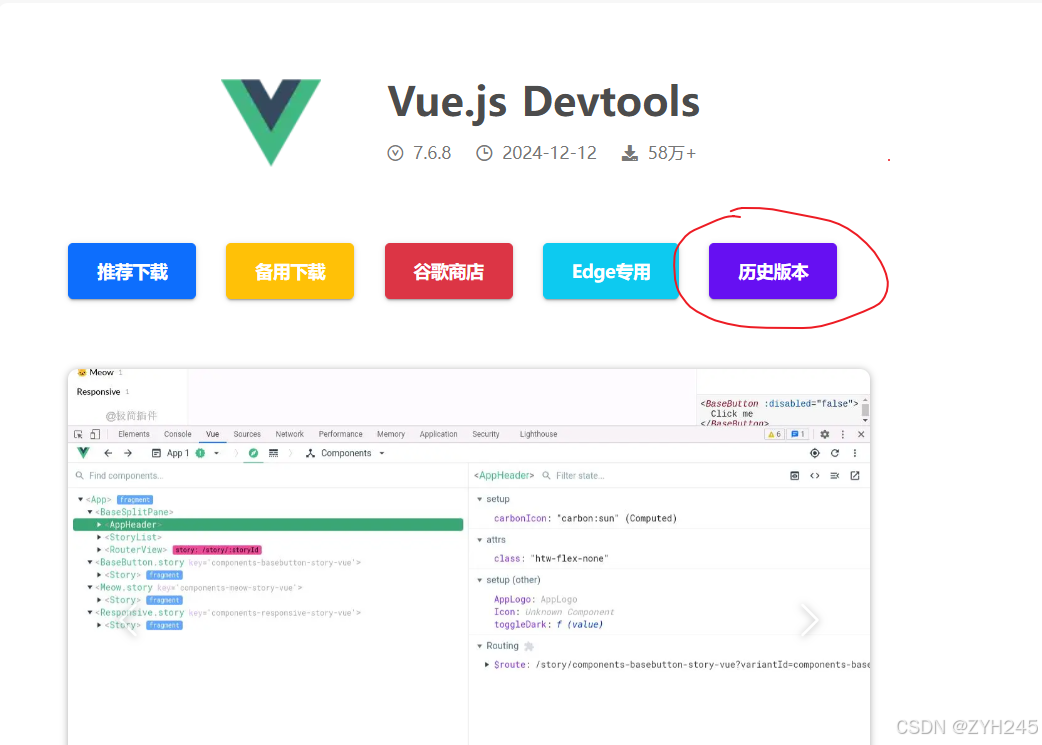
Task: Click the timeline list icon in Vue toolbar
Action: click(273, 453)
